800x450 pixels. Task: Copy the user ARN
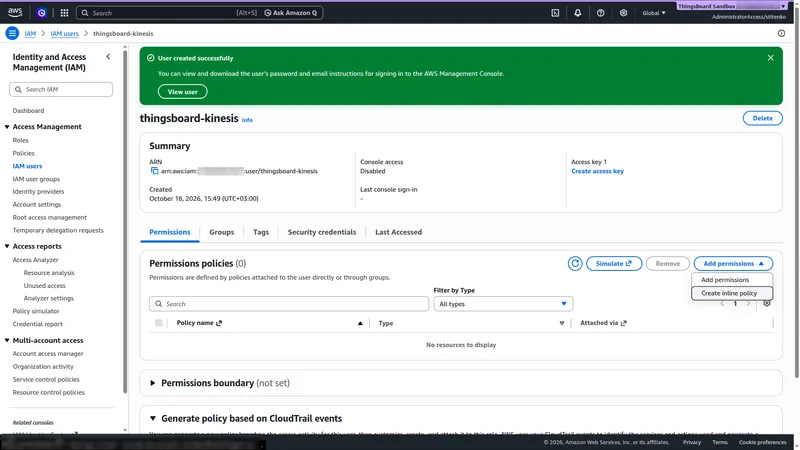[155, 171]
